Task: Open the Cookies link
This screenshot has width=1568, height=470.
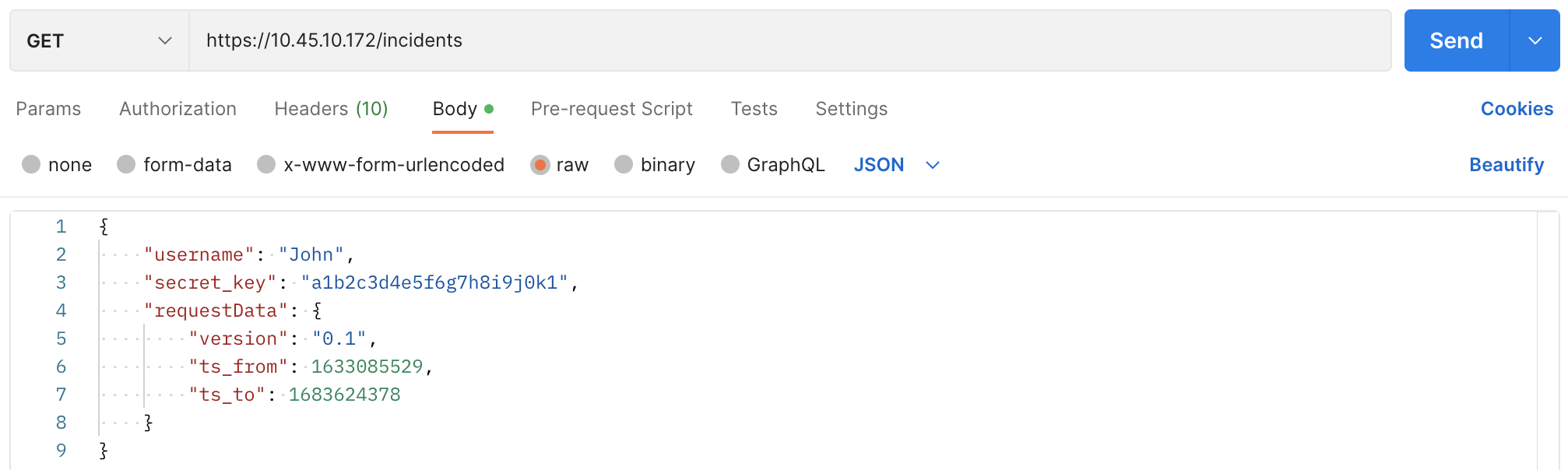Action: pos(1516,109)
